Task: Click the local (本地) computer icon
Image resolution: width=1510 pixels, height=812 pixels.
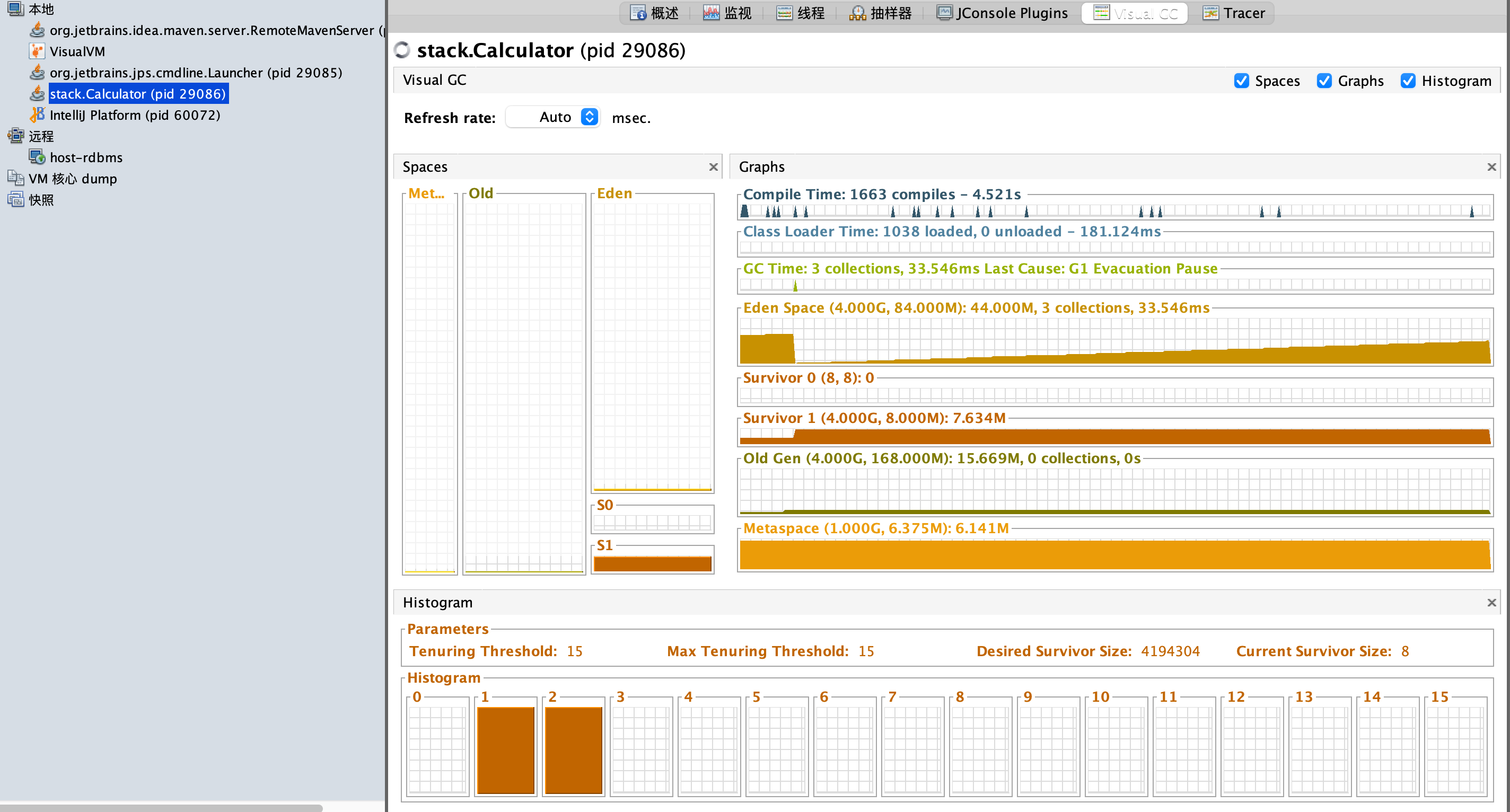Action: (15, 9)
